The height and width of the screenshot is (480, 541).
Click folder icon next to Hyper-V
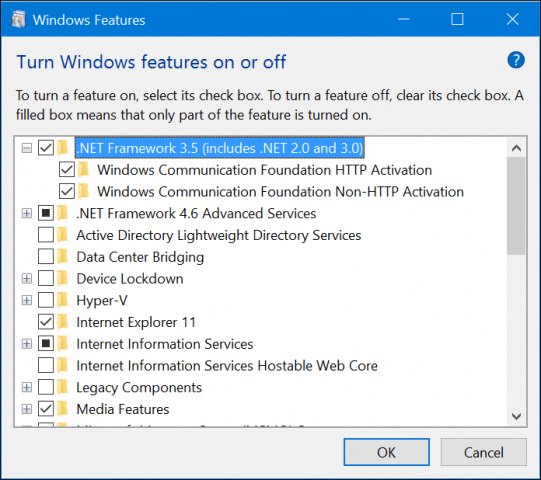click(x=62, y=300)
